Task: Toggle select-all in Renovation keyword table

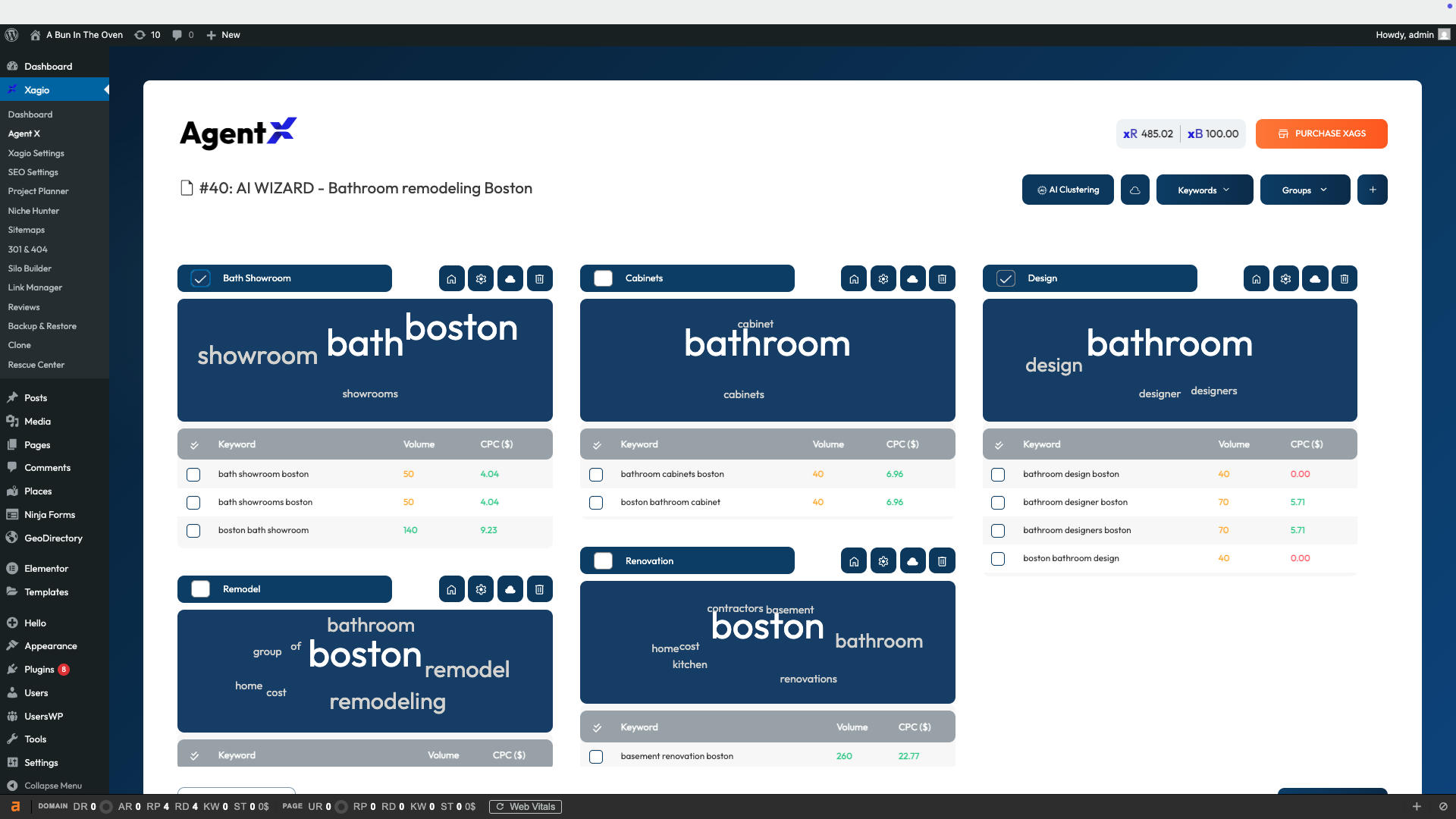Action: click(597, 728)
